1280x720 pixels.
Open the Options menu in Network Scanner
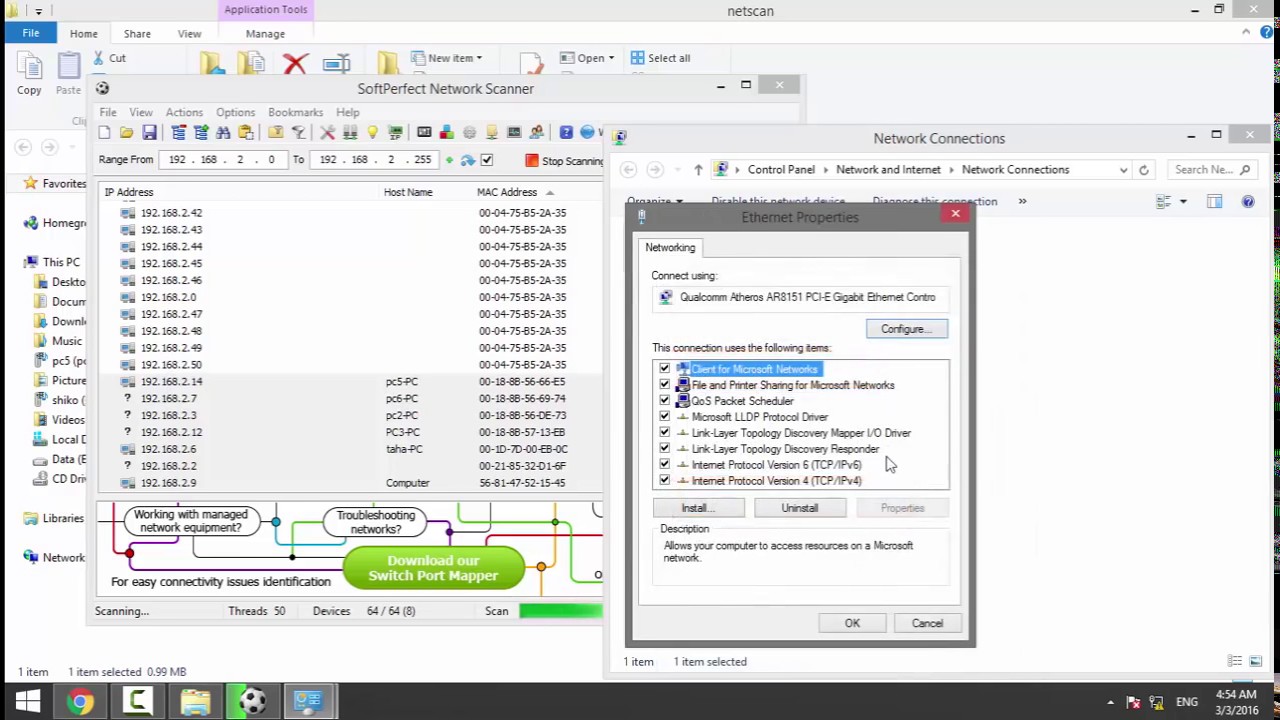pos(235,112)
